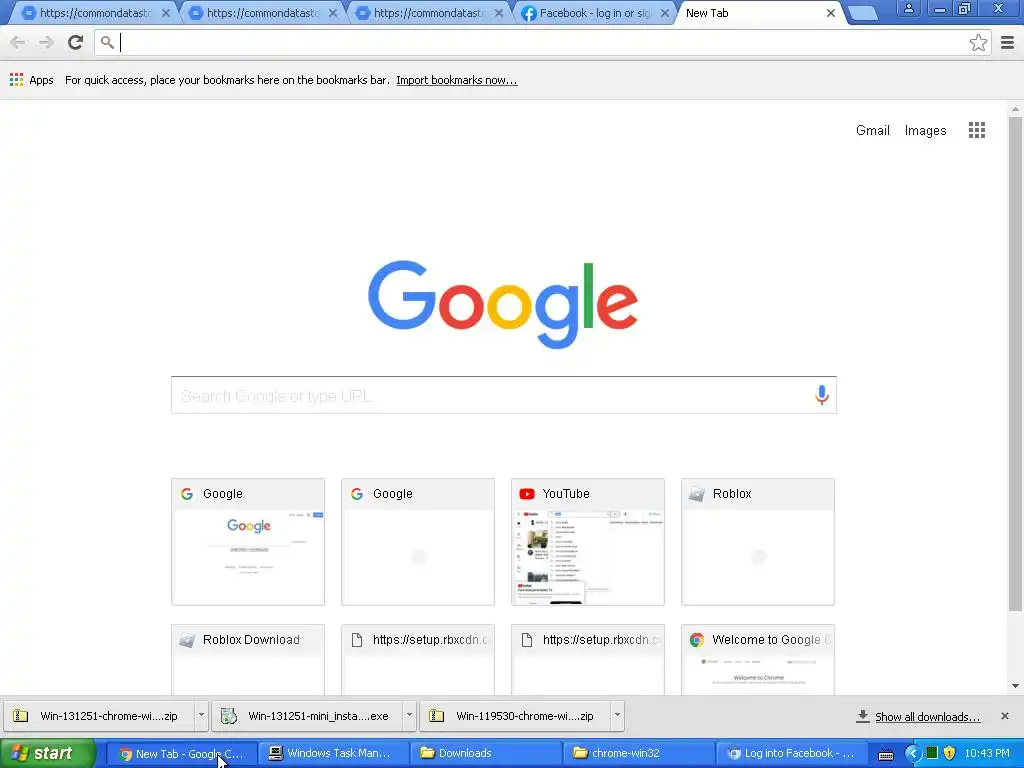Expand options for Win-119530 zip download

tap(616, 716)
